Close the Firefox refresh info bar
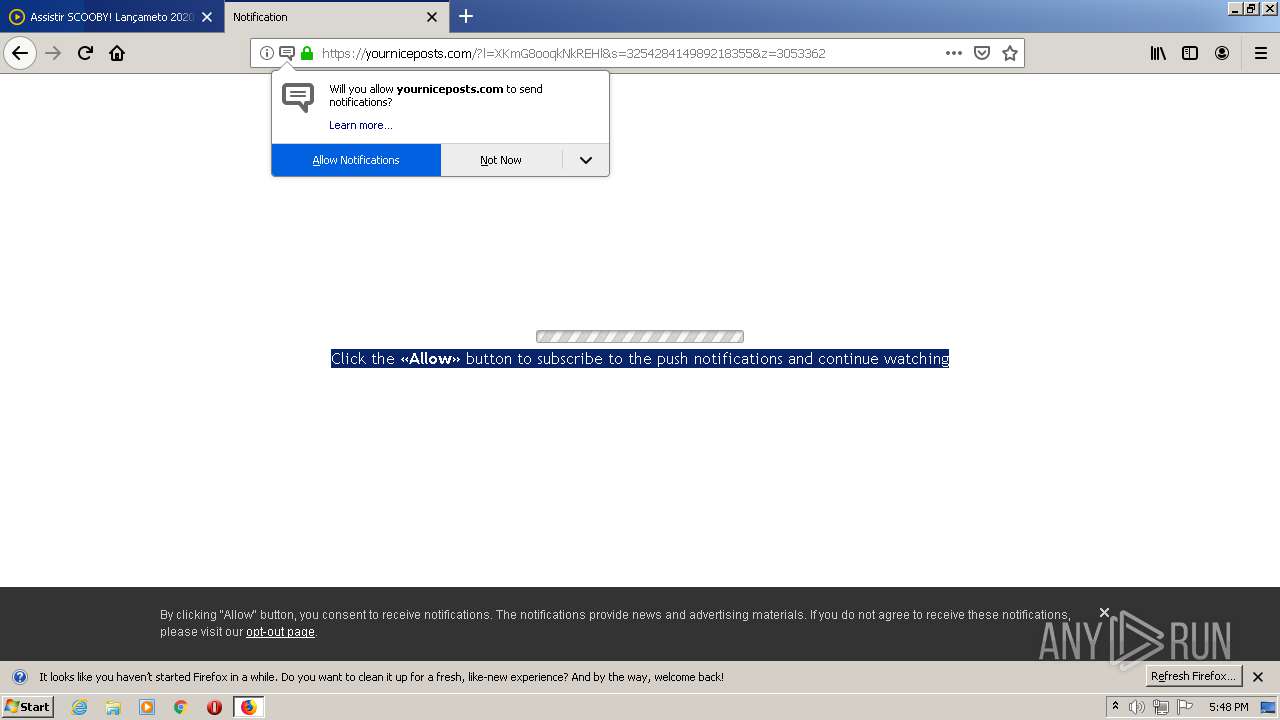 (1258, 677)
